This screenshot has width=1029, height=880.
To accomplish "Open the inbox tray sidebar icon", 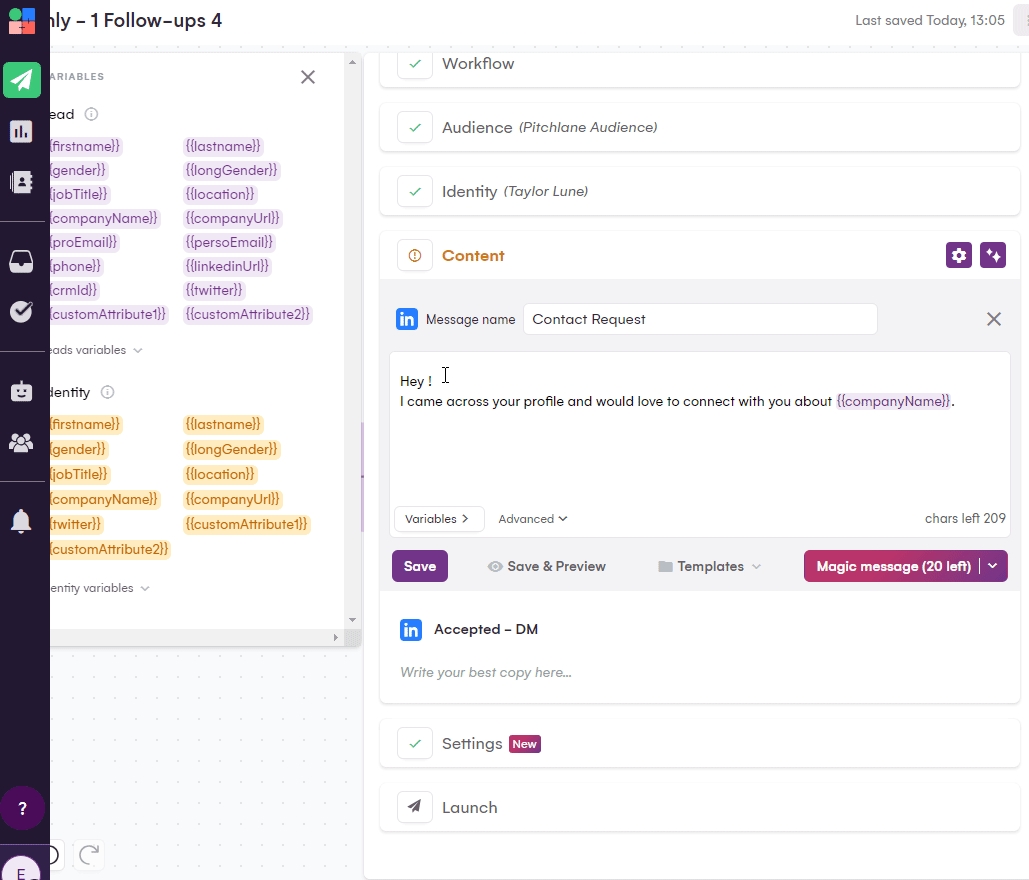I will click(x=21, y=261).
